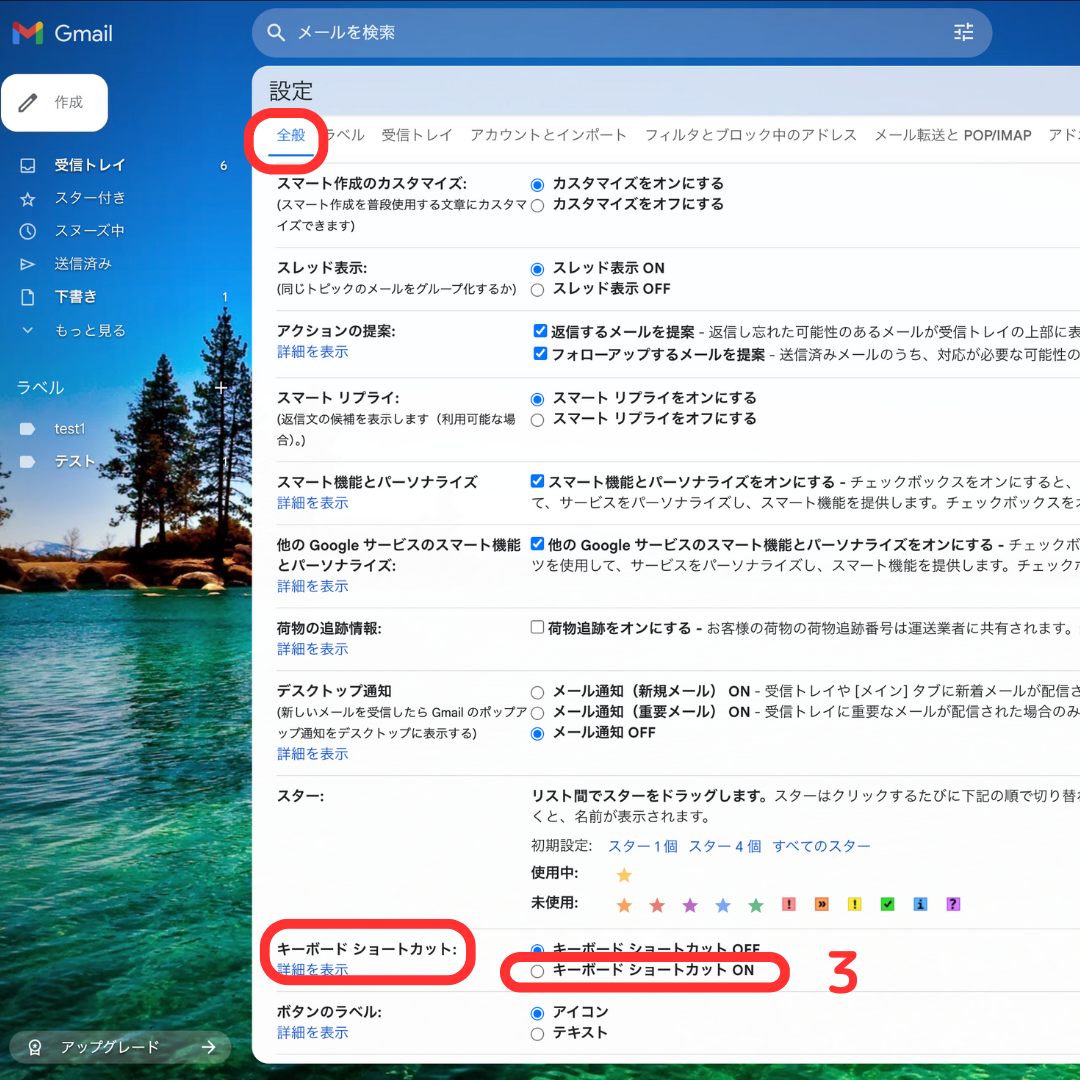The image size is (1080, 1080).
Task: Click the red star under 未使用
Action: click(657, 904)
